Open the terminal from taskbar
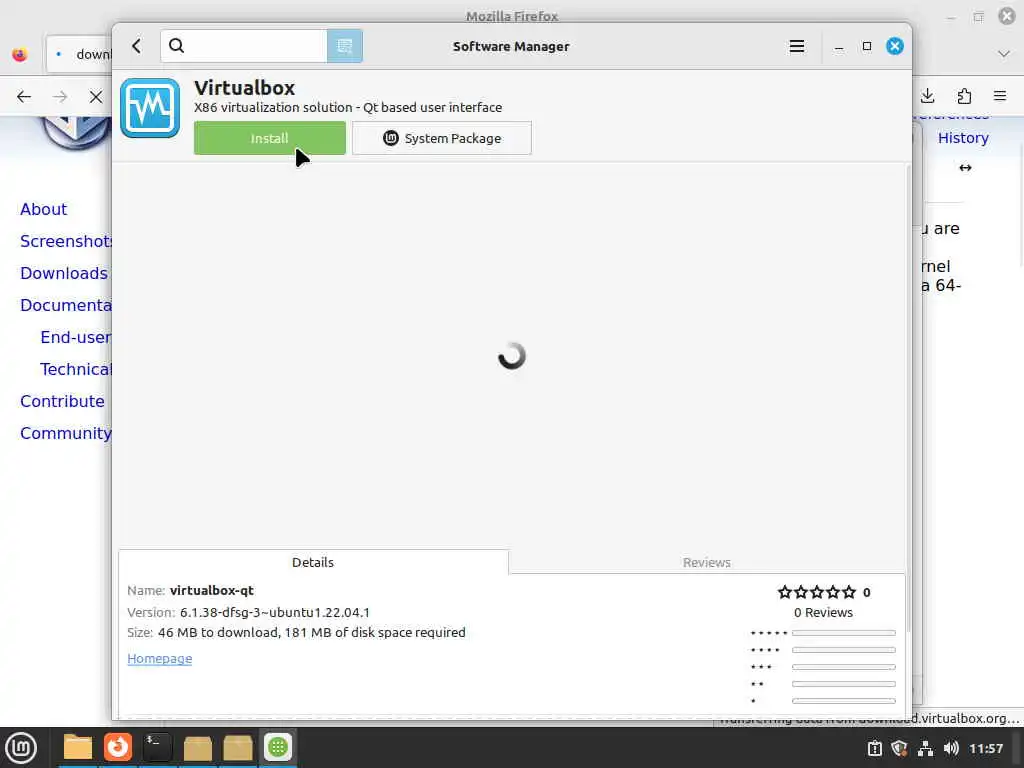 pos(157,747)
